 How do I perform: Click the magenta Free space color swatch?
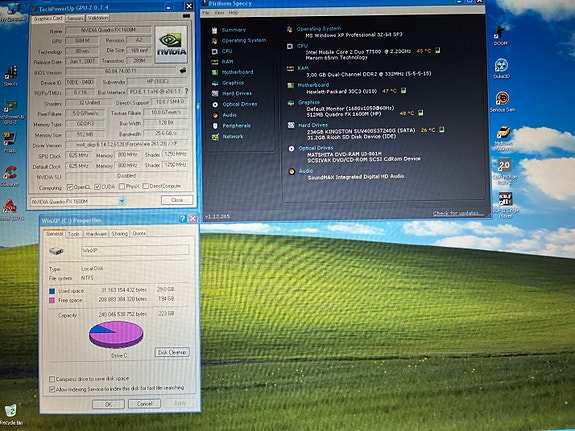[x=52, y=301]
